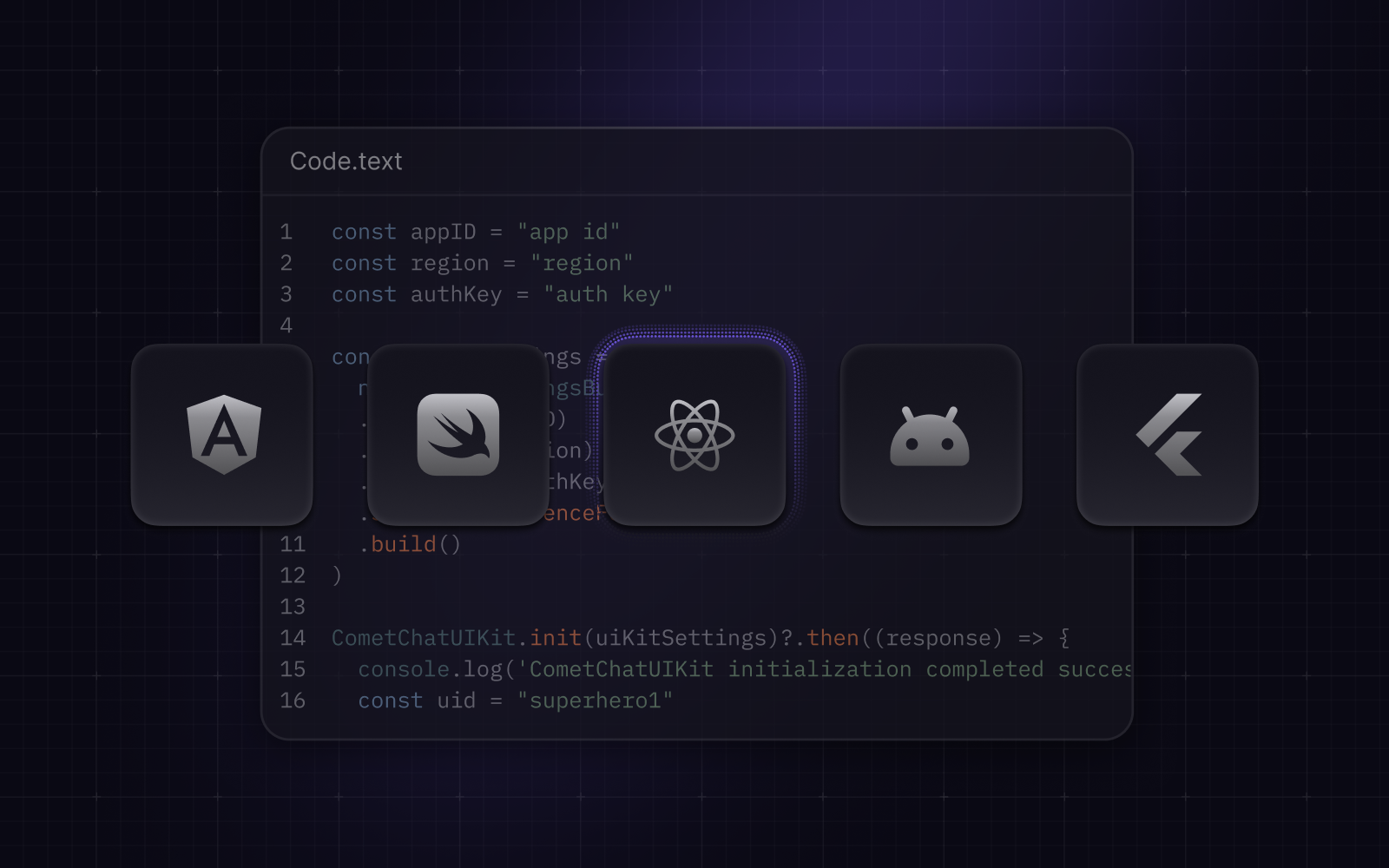Select the Flutter framework icon
Viewport: 1389px width, 868px height.
1168,434
